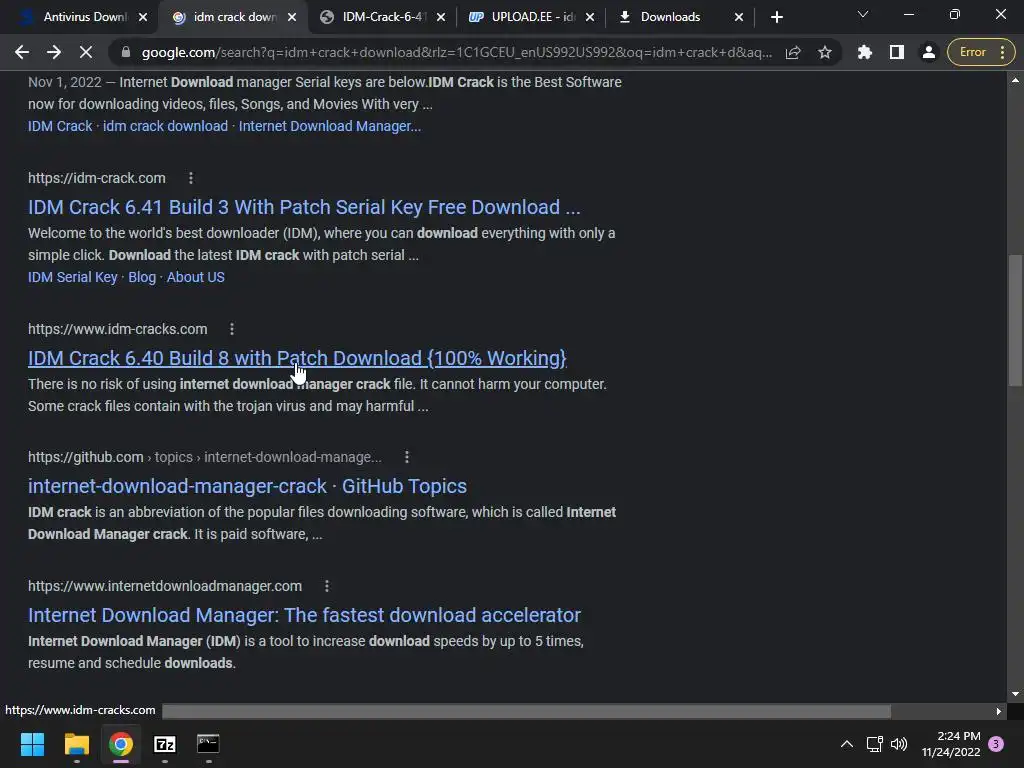
Task: Open more options for github.com result
Action: pyautogui.click(x=407, y=457)
